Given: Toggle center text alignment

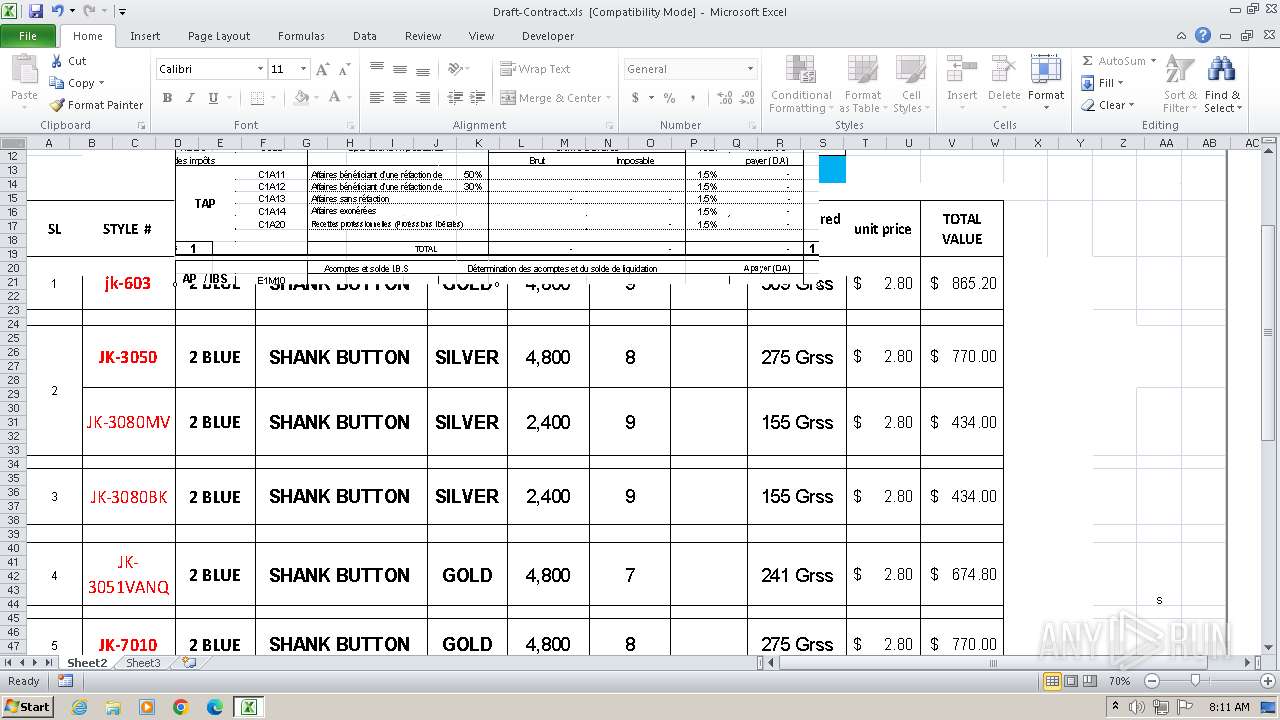Looking at the screenshot, I should [400, 98].
